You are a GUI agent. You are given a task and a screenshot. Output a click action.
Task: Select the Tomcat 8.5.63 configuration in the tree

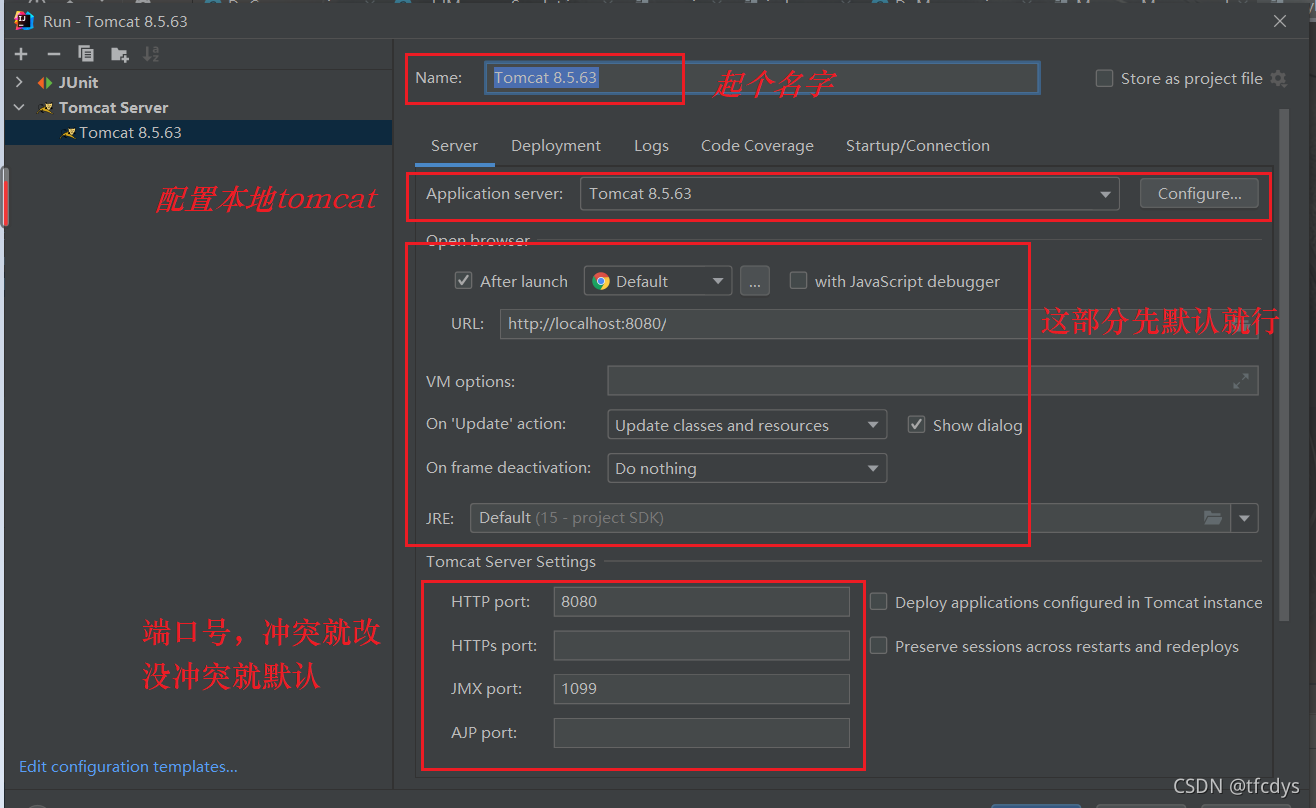pos(198,133)
